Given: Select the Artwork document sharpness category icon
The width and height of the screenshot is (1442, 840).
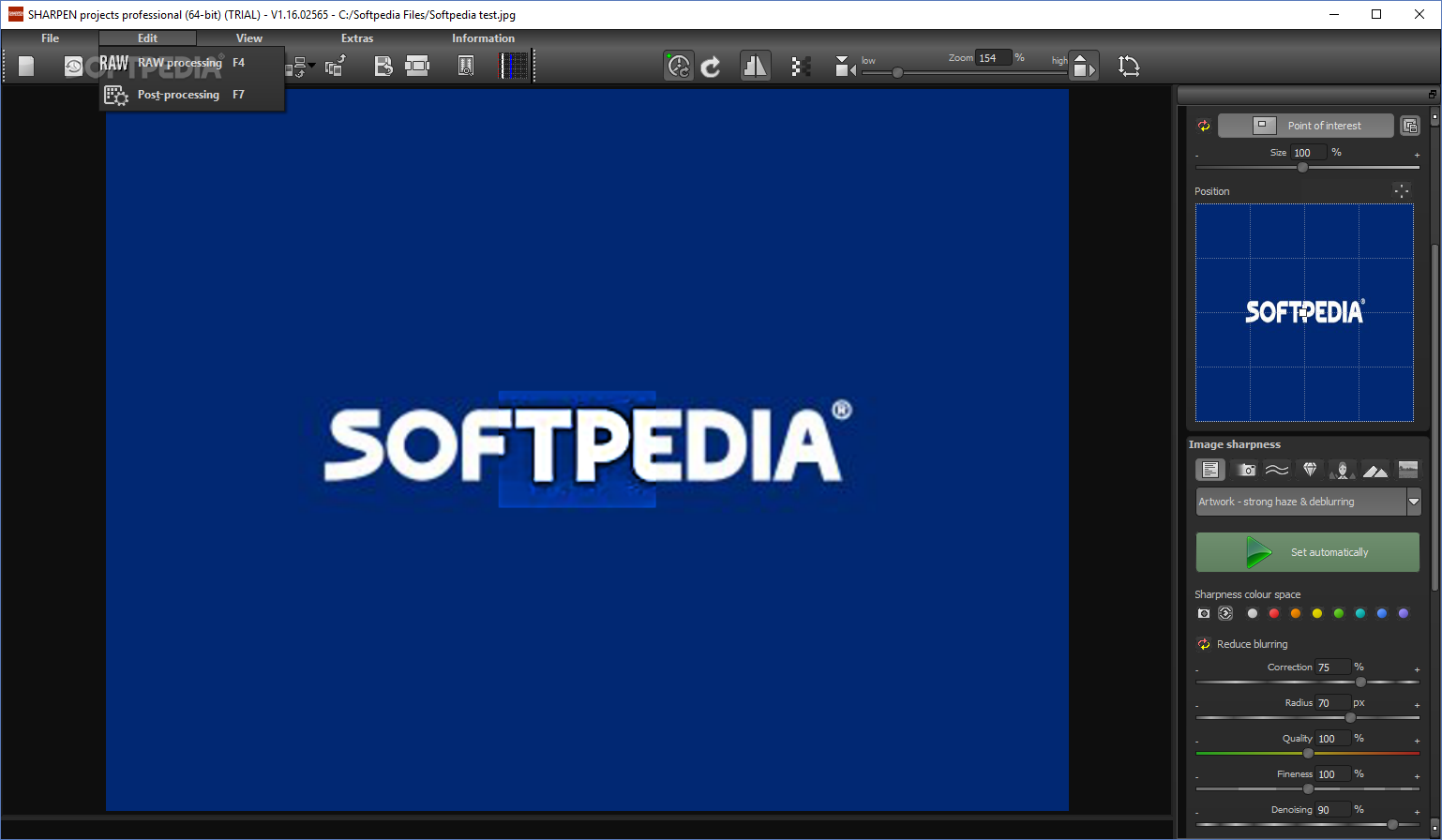Looking at the screenshot, I should point(1210,470).
